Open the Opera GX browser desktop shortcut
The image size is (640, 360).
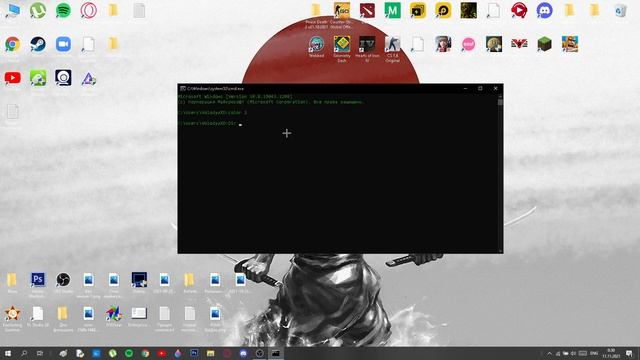(89, 11)
